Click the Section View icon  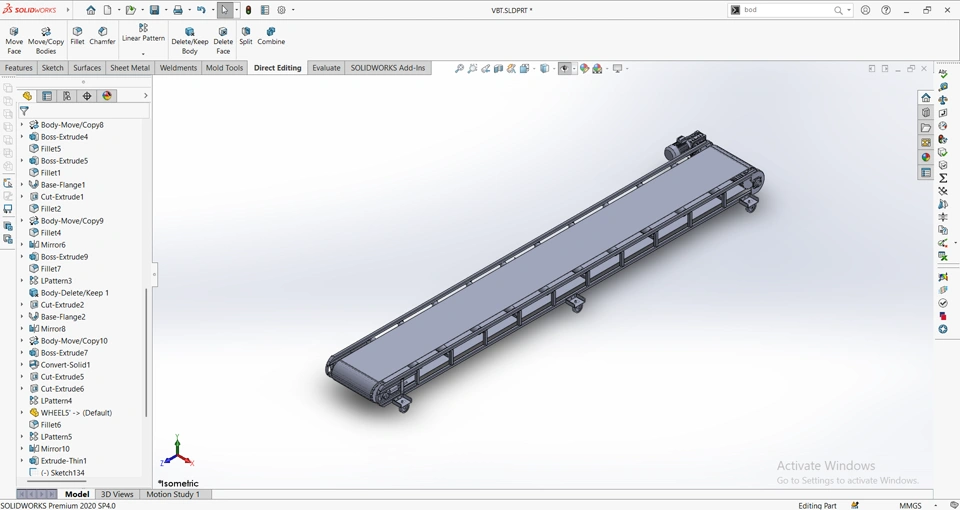click(x=498, y=69)
